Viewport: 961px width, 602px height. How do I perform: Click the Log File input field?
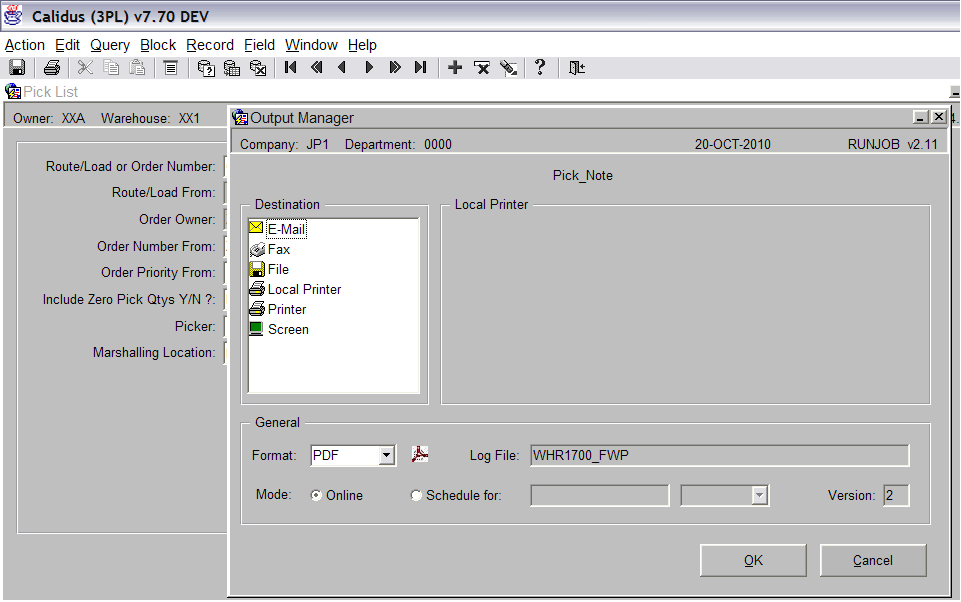coord(720,455)
